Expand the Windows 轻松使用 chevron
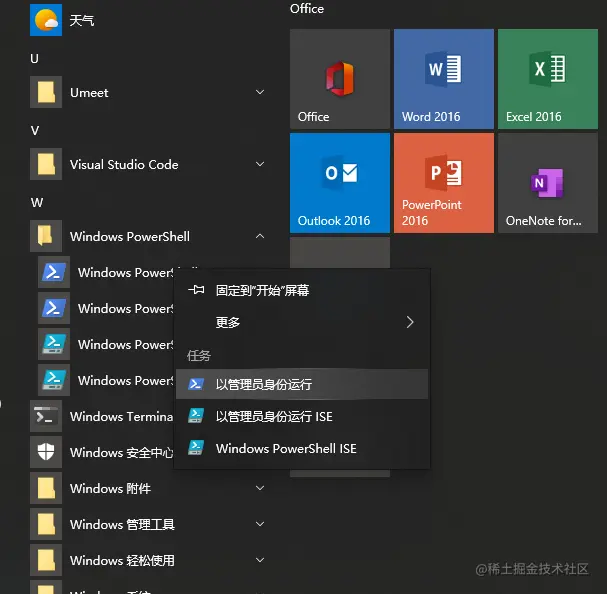607x594 pixels. [x=260, y=560]
